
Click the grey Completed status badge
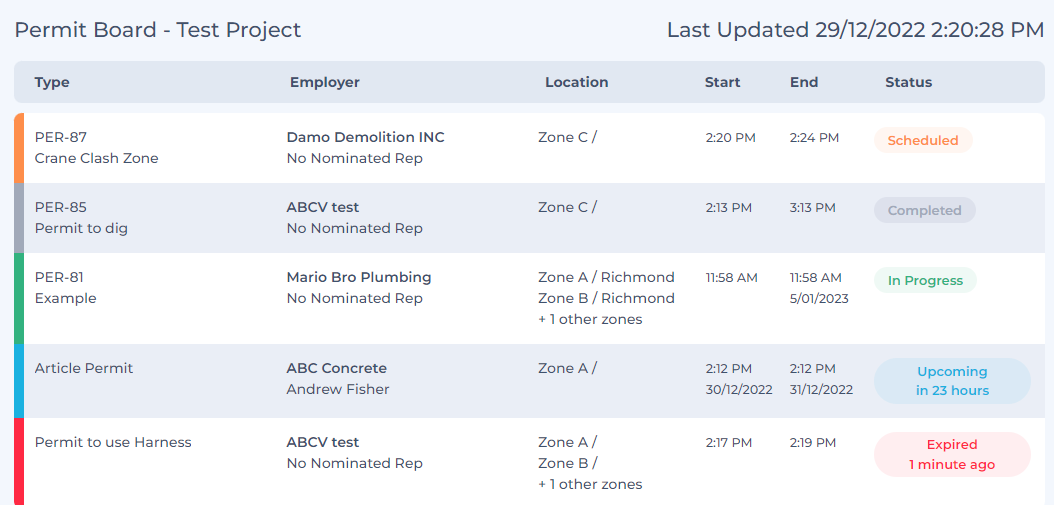[924, 210]
